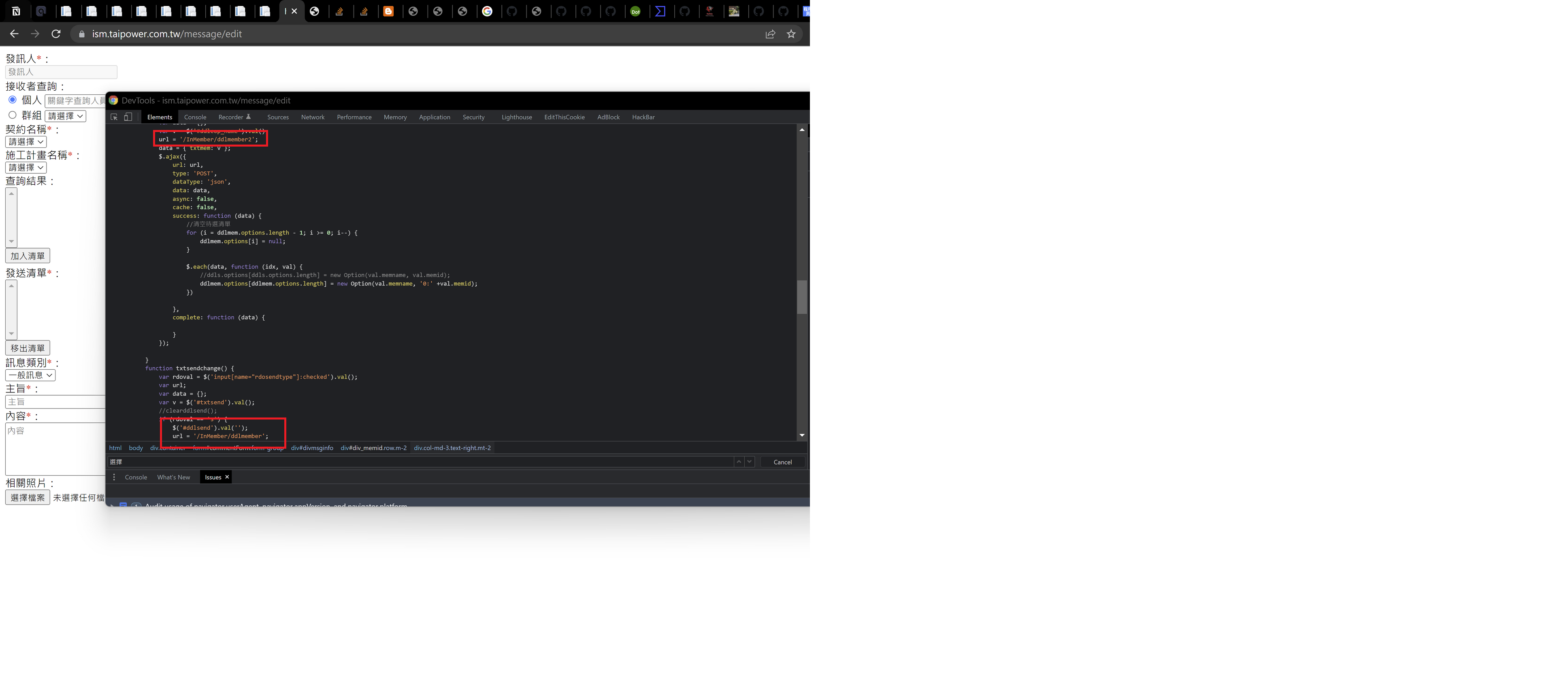This screenshot has width=1568, height=690.
Task: Focus the 發訊人 input field
Action: (62, 72)
